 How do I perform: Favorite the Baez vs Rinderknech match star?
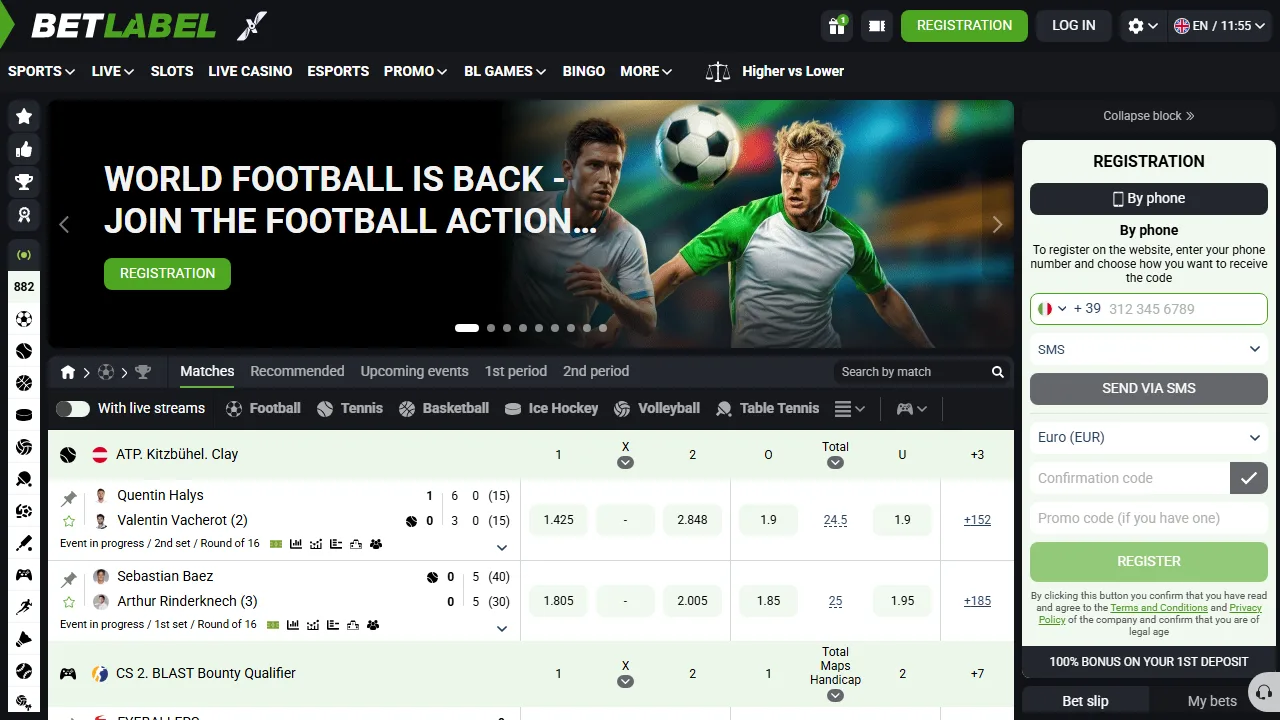[x=69, y=602]
